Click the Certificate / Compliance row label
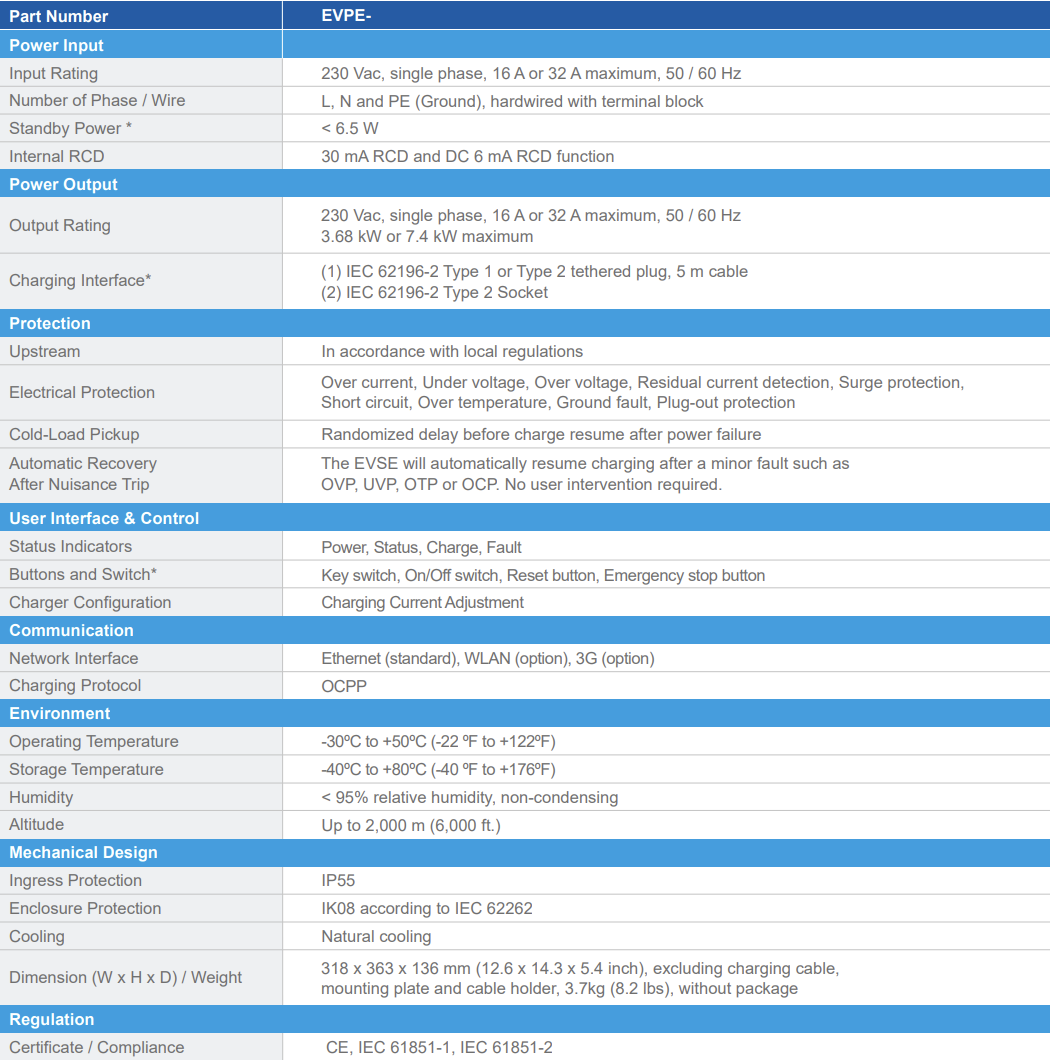 [97, 1047]
